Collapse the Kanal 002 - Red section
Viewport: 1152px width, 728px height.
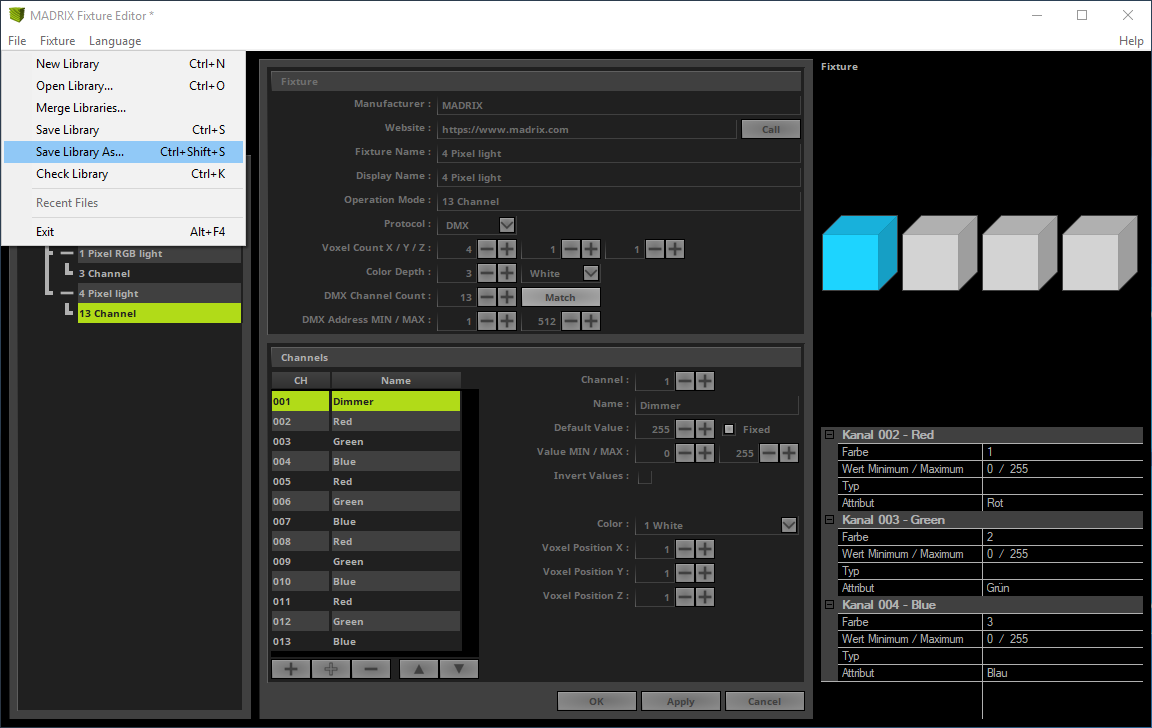(x=829, y=435)
